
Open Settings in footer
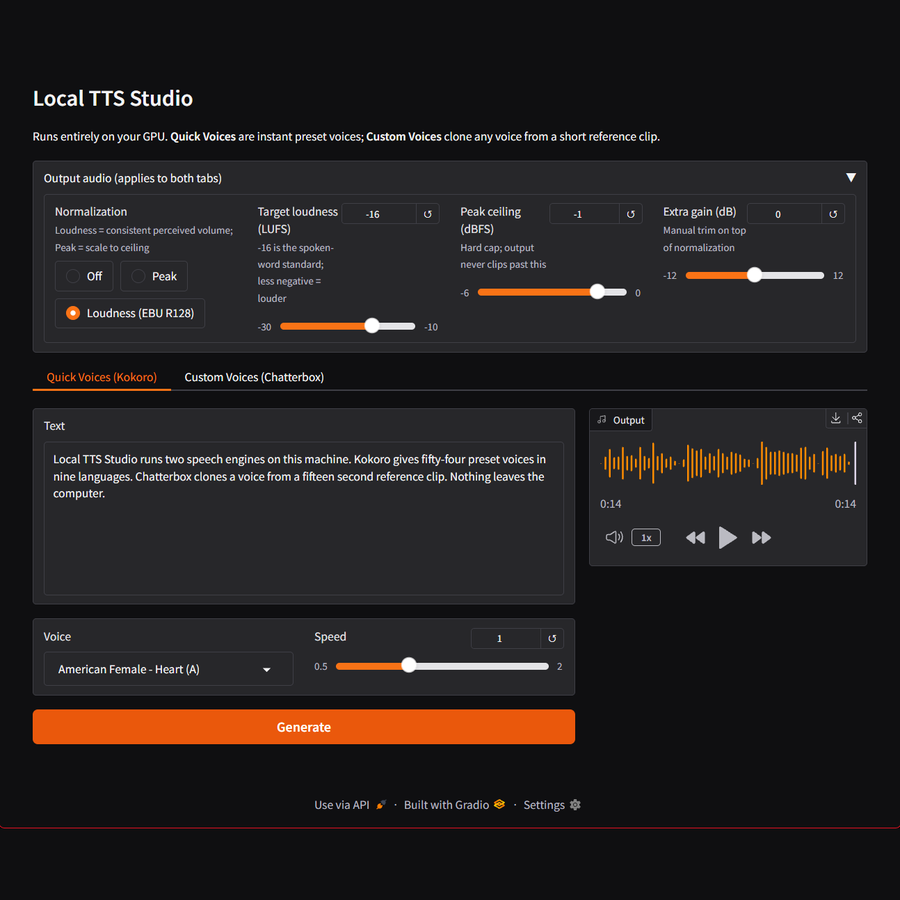(552, 805)
